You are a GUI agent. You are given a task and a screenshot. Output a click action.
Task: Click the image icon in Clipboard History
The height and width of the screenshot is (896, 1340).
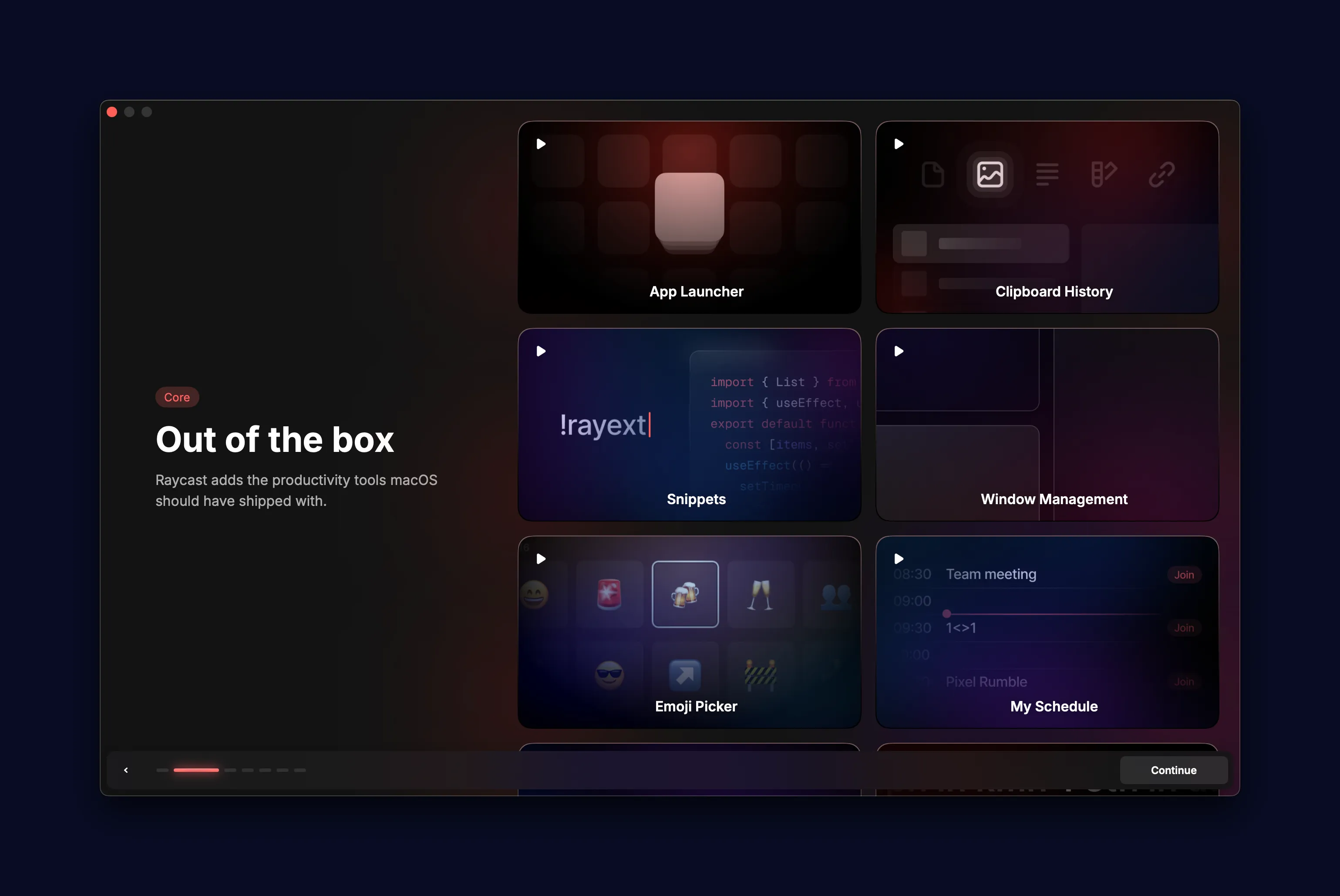[x=990, y=174]
